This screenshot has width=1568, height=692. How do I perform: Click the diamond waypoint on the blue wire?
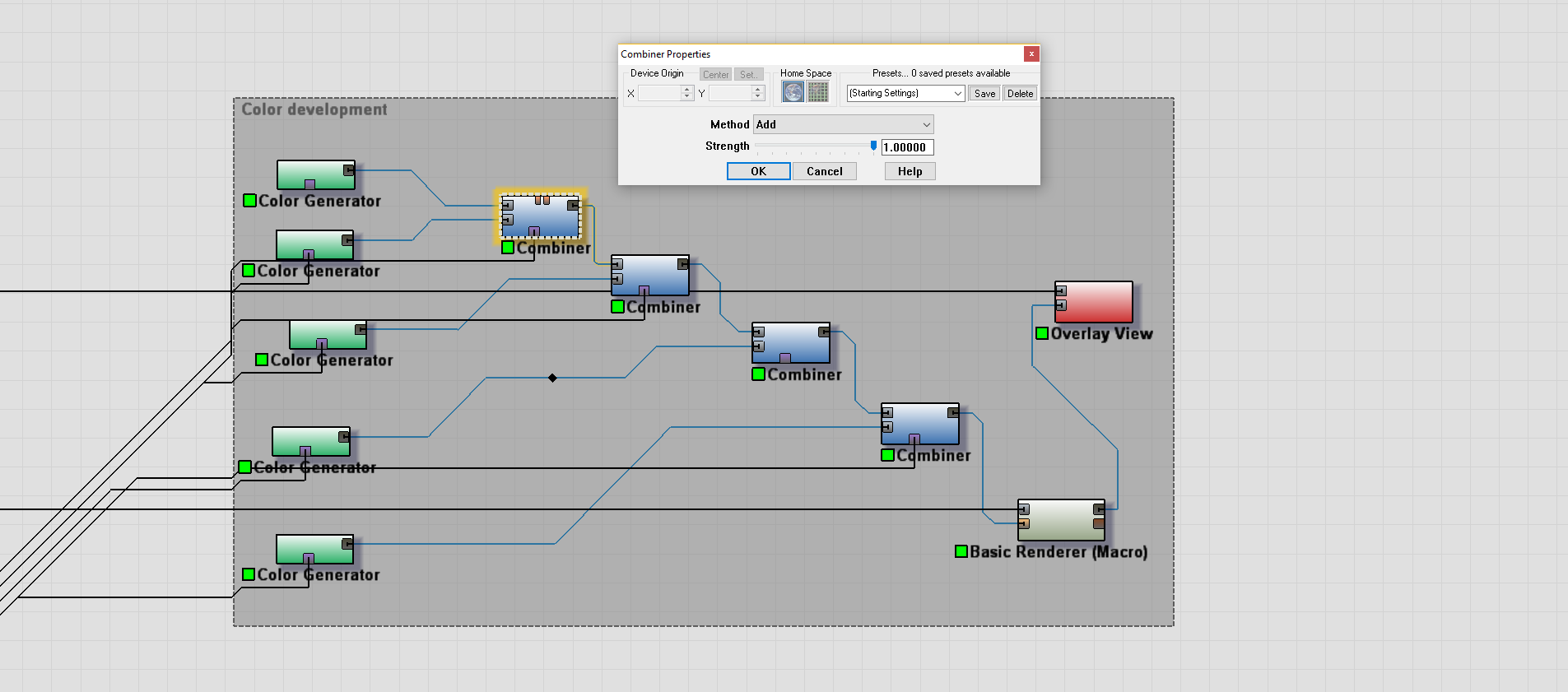552,378
